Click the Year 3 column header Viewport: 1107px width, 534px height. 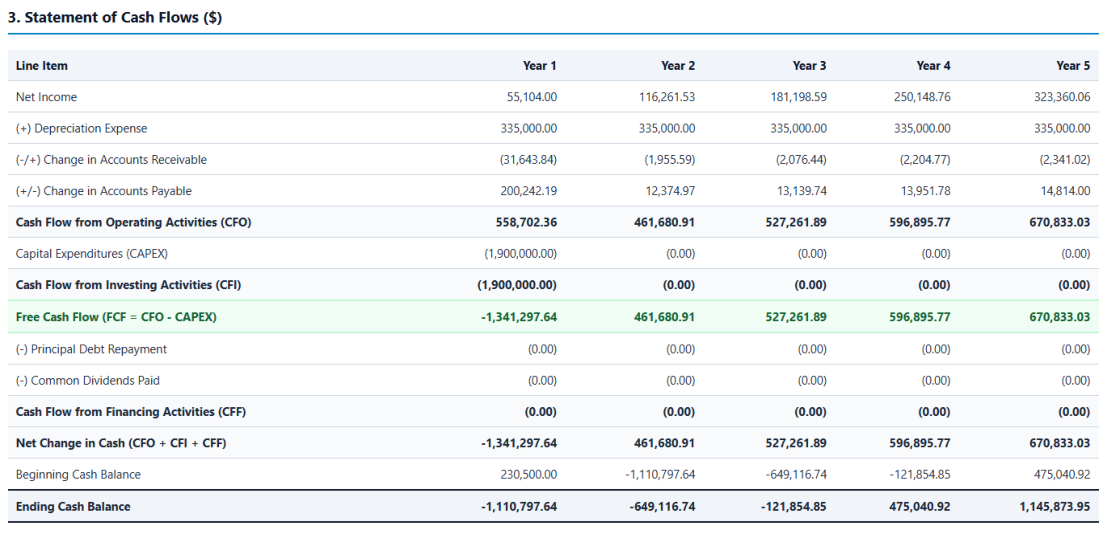click(x=809, y=66)
